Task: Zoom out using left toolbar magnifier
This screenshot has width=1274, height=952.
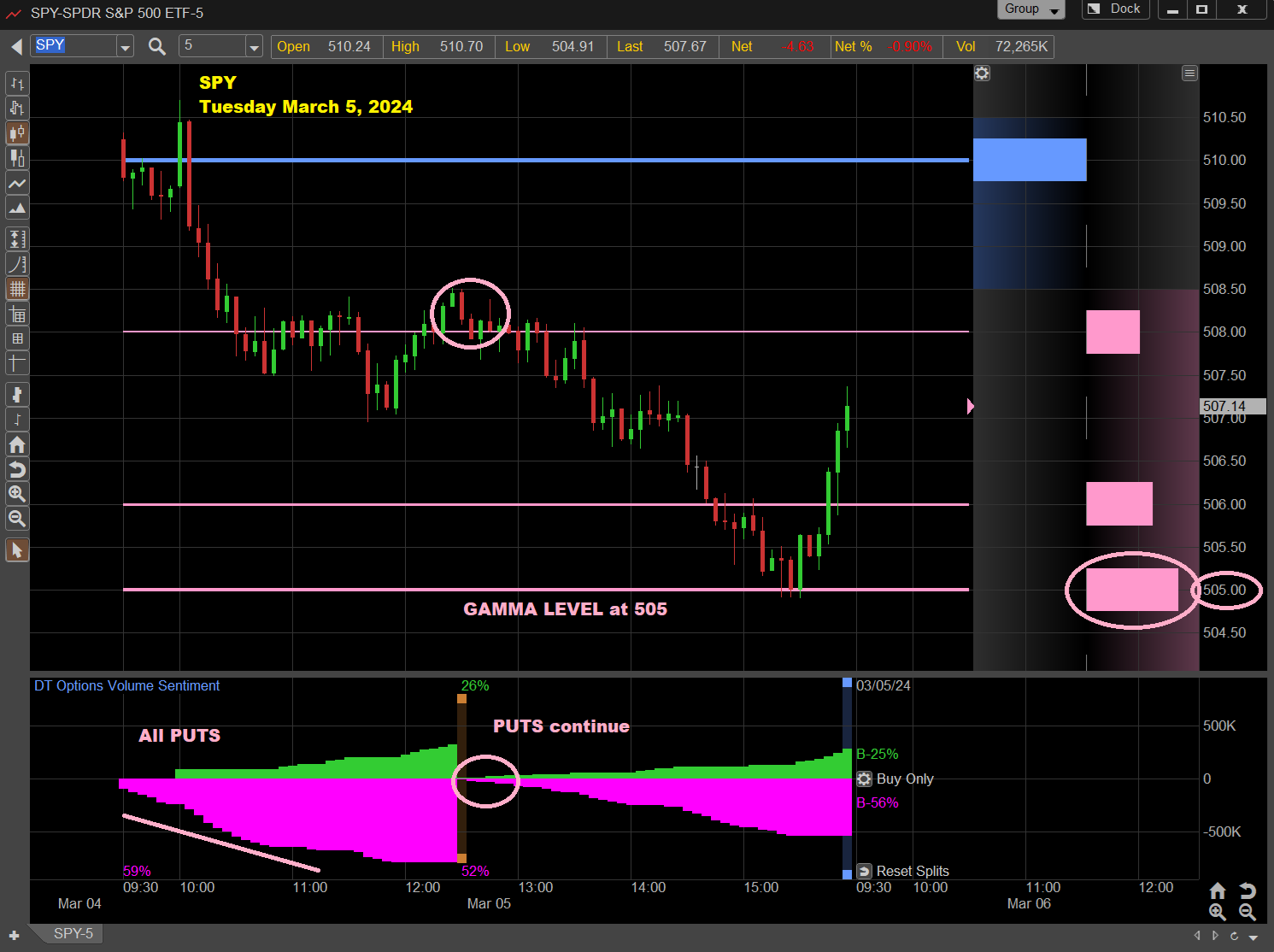Action: (x=17, y=519)
